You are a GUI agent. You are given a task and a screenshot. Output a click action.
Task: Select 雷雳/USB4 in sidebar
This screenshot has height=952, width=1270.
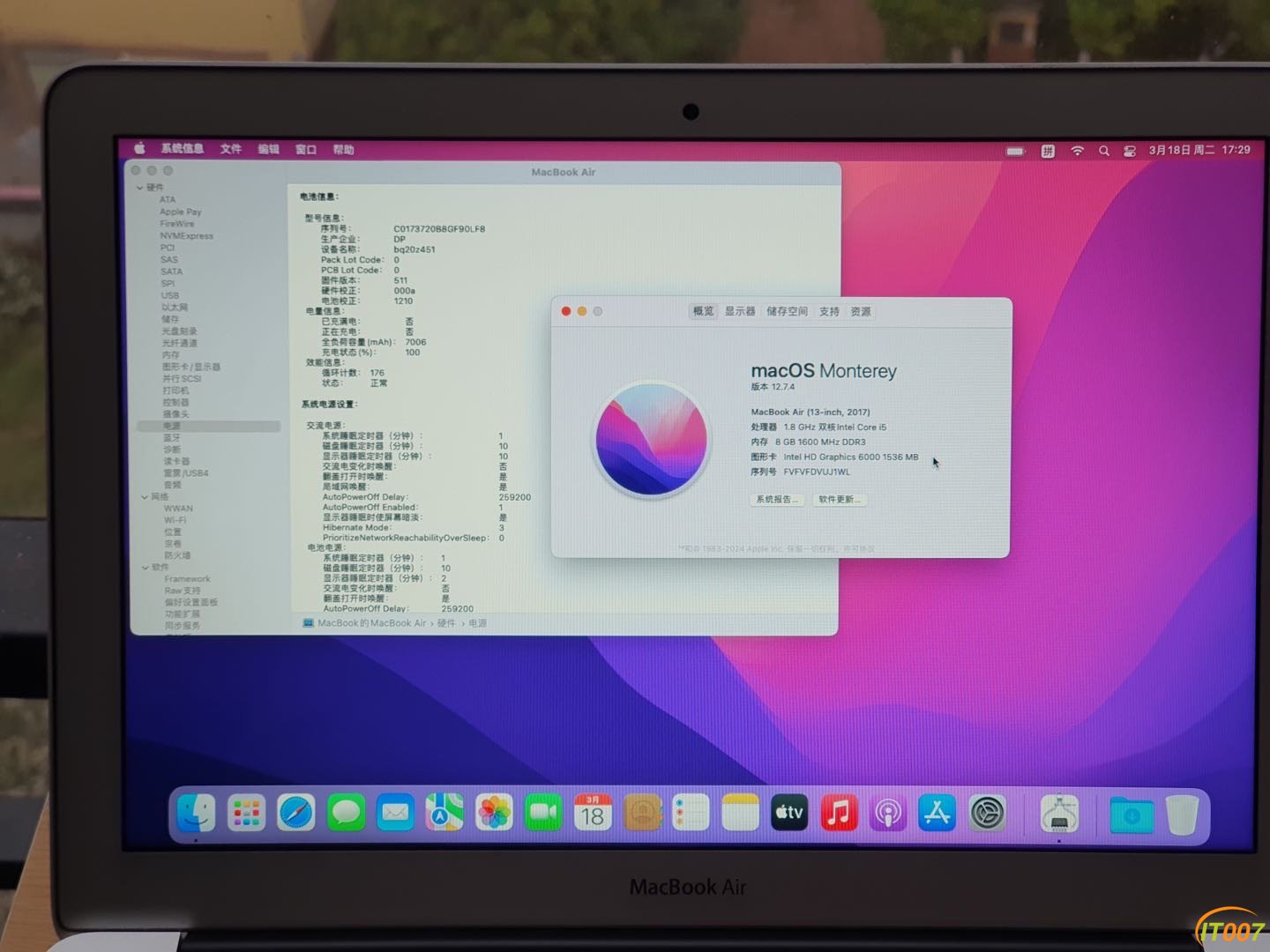point(186,473)
